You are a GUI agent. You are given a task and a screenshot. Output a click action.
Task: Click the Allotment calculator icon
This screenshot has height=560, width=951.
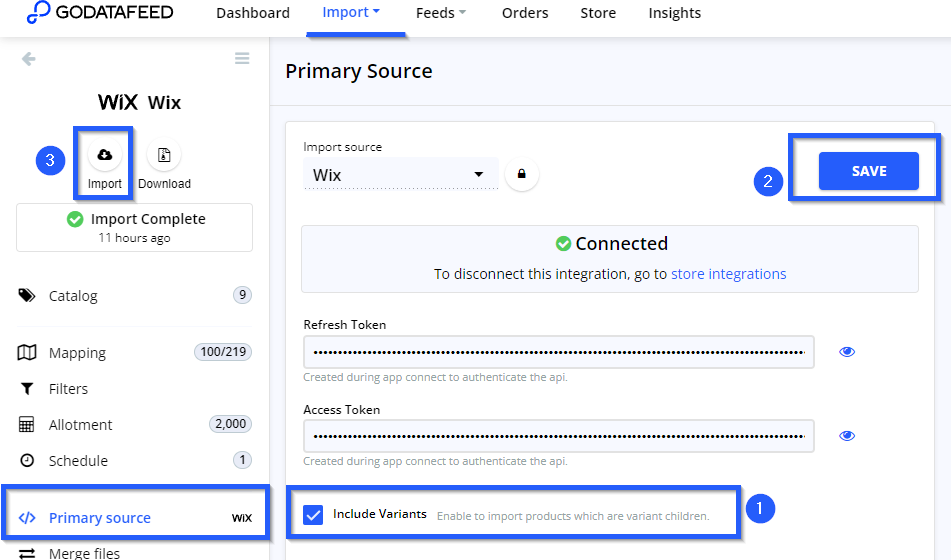[x=27, y=424]
